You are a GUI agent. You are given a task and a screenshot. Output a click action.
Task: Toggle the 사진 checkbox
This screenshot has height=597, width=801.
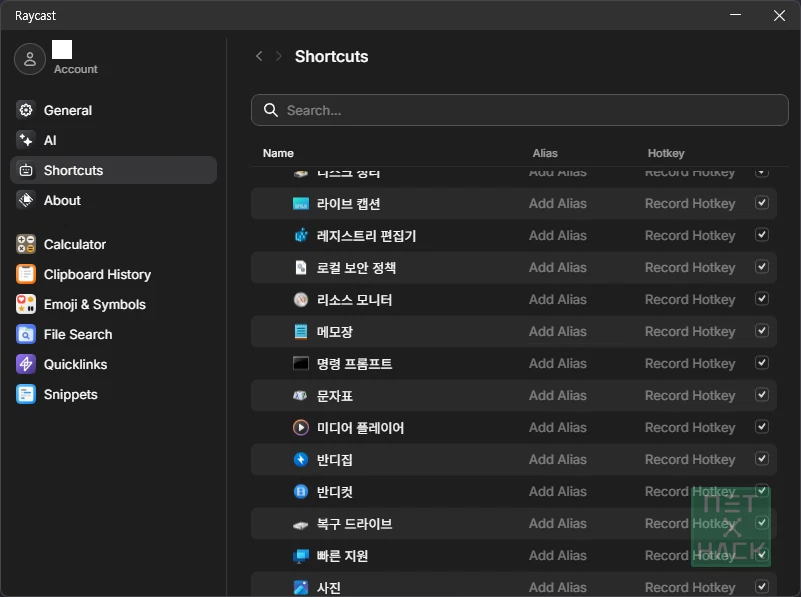(762, 587)
